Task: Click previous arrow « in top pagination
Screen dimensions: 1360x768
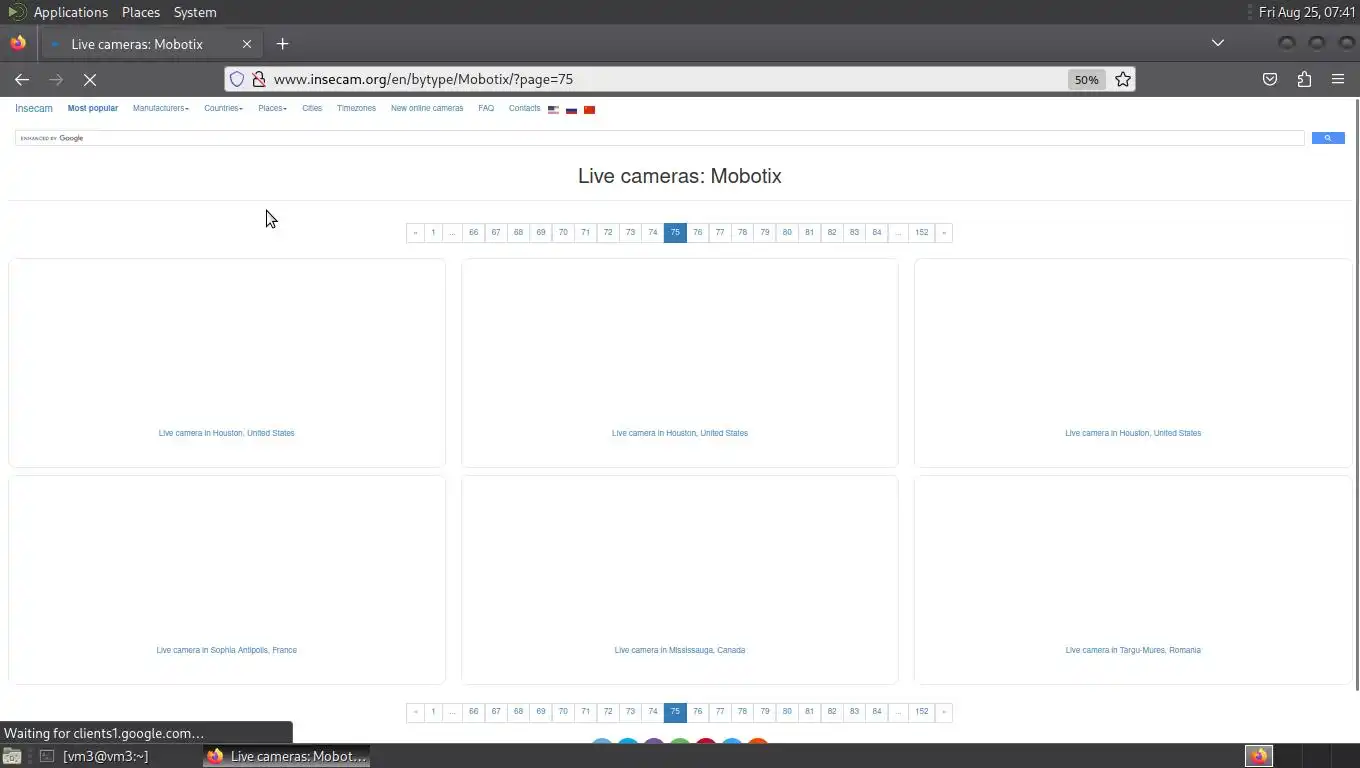Action: pyautogui.click(x=415, y=233)
